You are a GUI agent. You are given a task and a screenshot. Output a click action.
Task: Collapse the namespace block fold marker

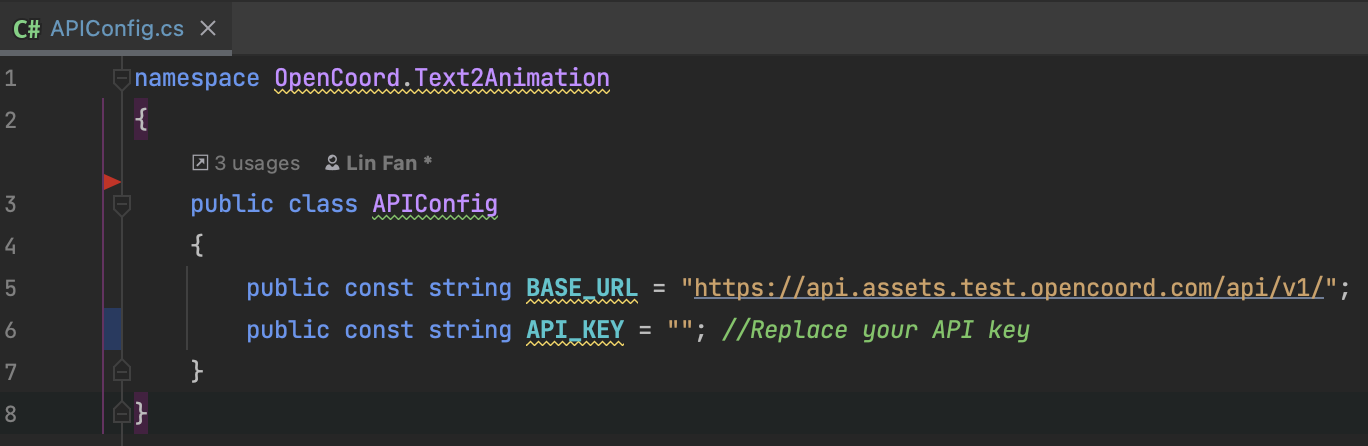122,78
